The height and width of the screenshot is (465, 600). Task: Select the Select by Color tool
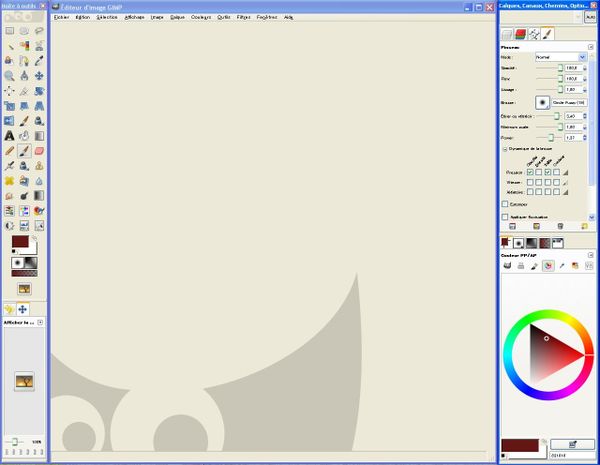point(24,46)
